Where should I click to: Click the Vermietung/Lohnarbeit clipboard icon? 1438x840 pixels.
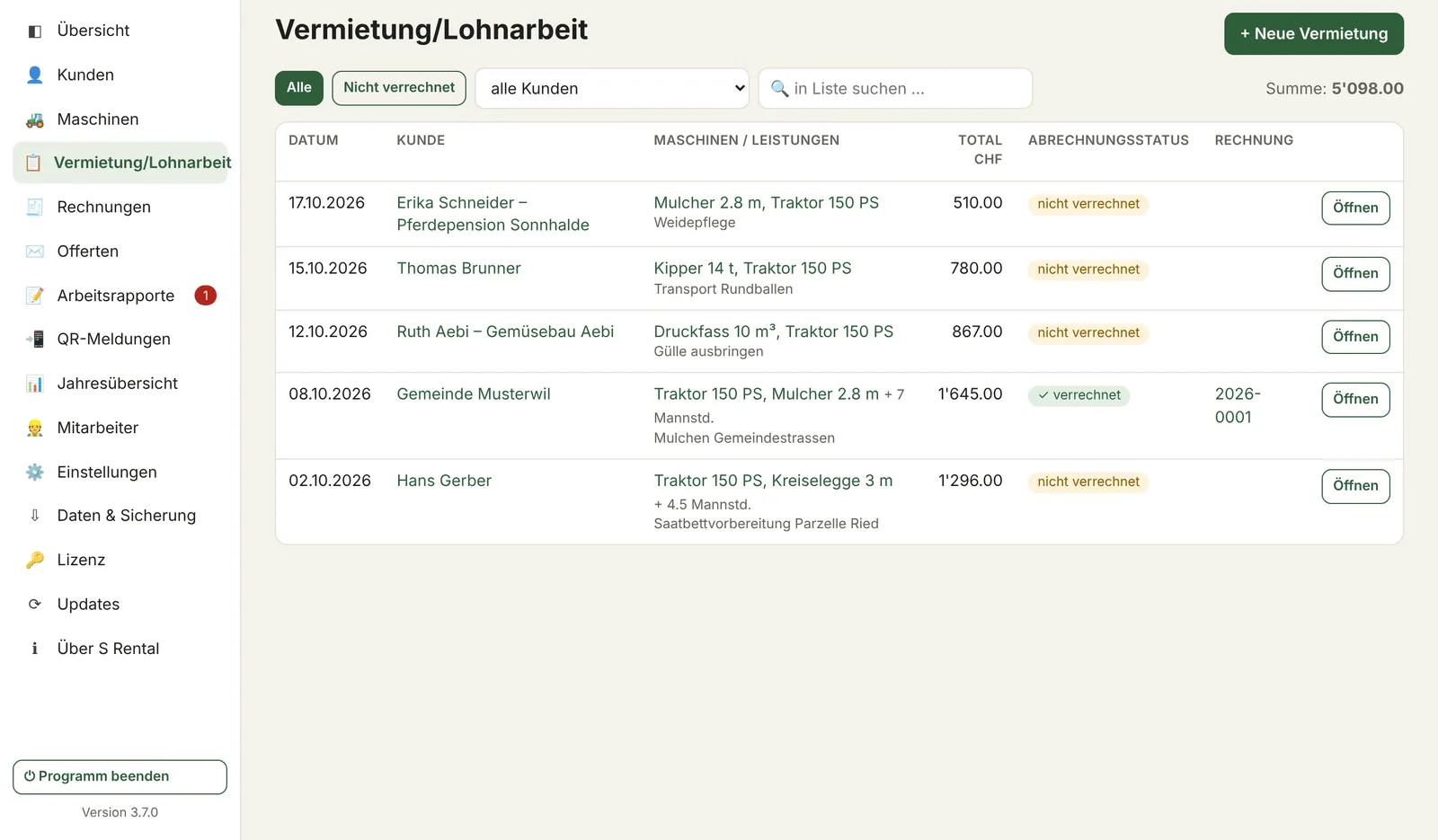33,163
